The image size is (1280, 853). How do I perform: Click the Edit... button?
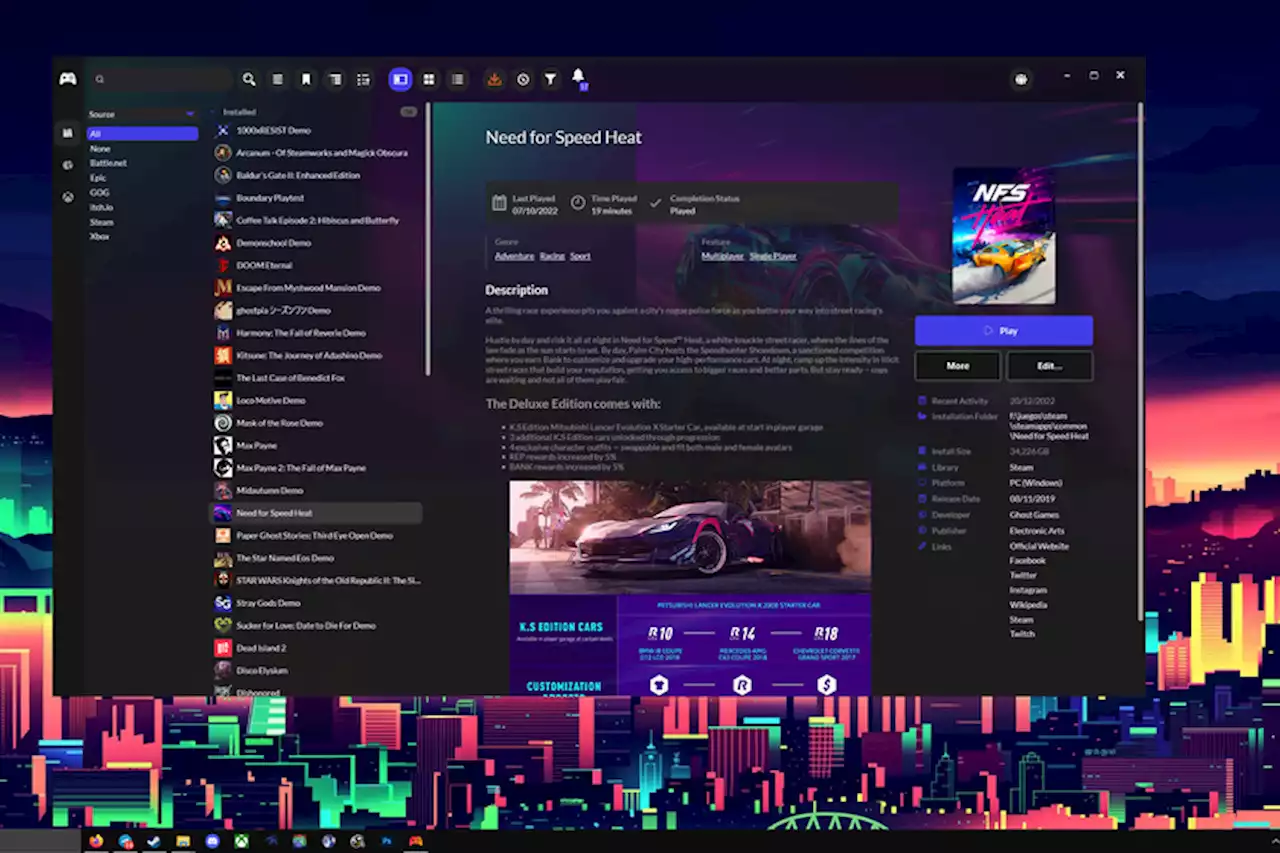coord(1049,366)
